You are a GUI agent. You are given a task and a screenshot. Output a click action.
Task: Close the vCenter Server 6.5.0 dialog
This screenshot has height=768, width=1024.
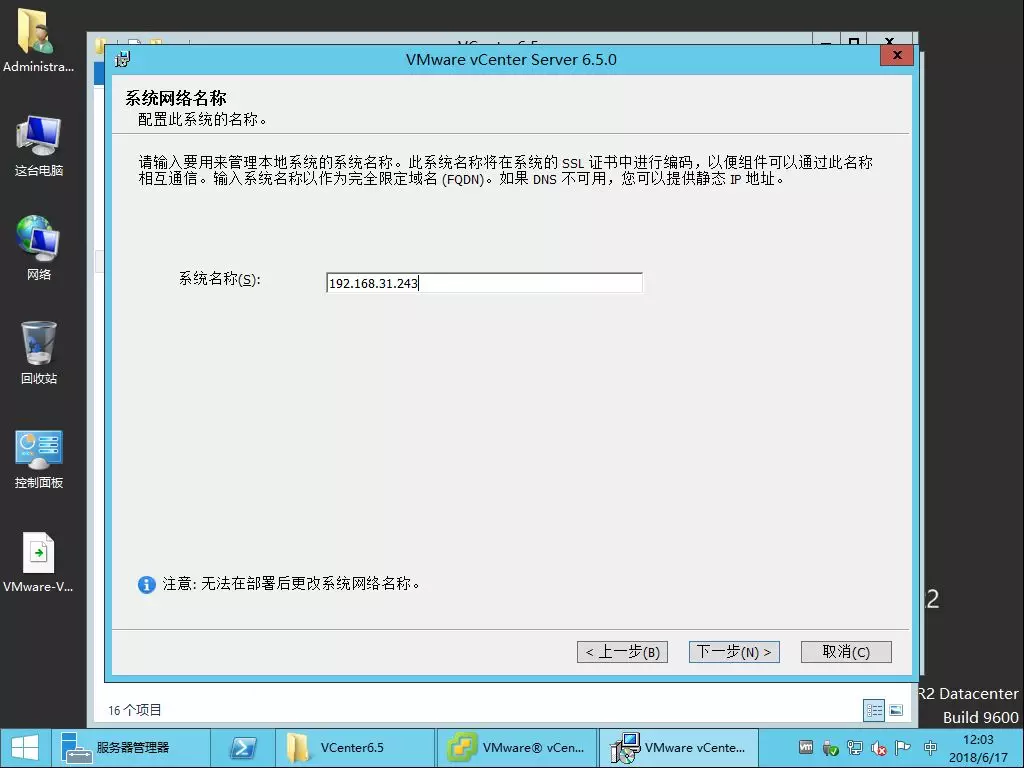897,56
